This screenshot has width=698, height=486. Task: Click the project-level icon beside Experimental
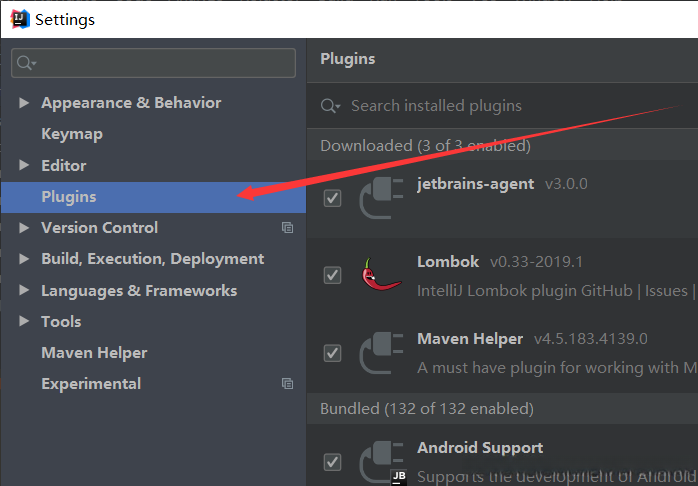point(288,384)
